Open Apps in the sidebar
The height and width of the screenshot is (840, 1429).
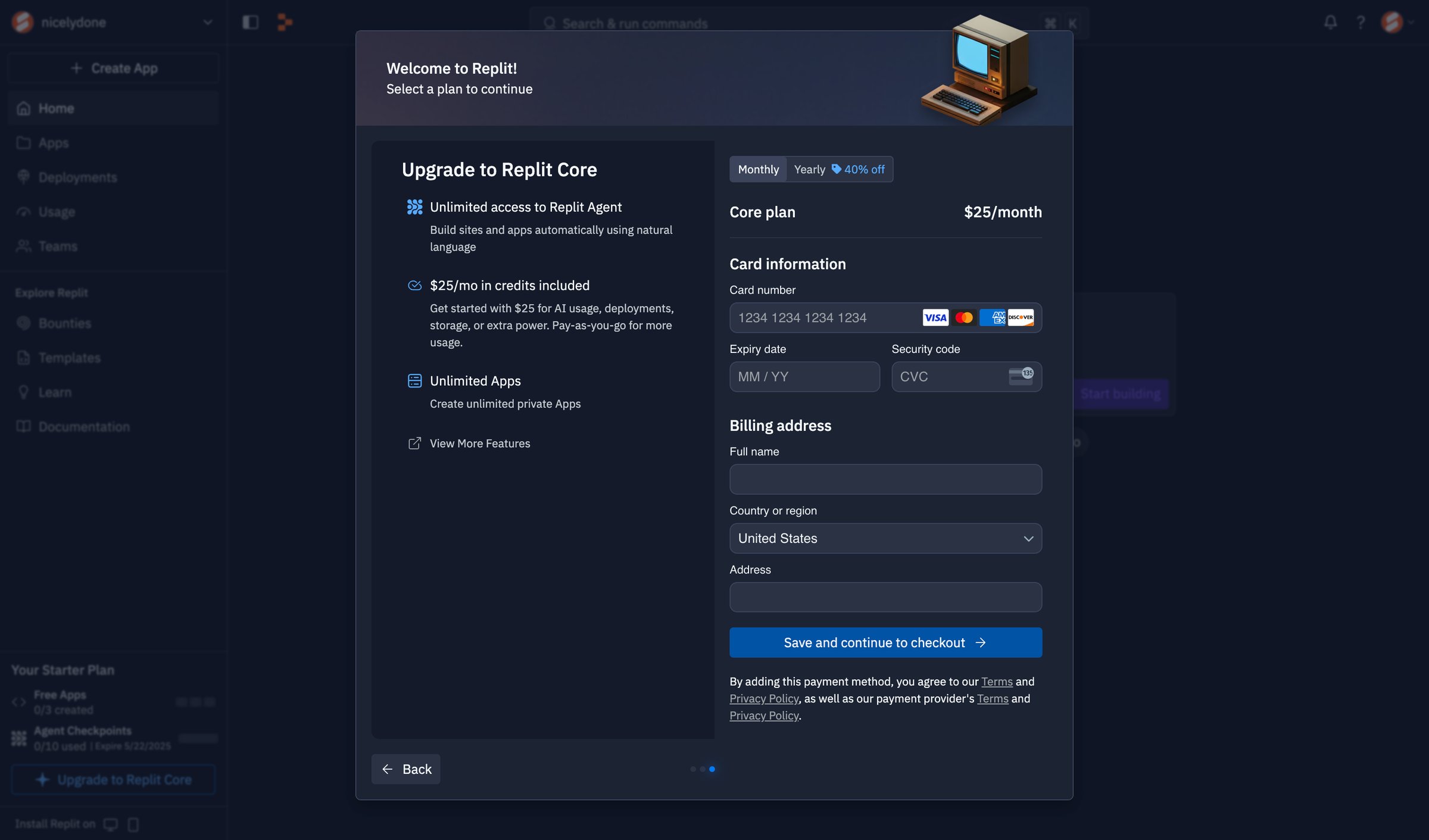[113, 143]
